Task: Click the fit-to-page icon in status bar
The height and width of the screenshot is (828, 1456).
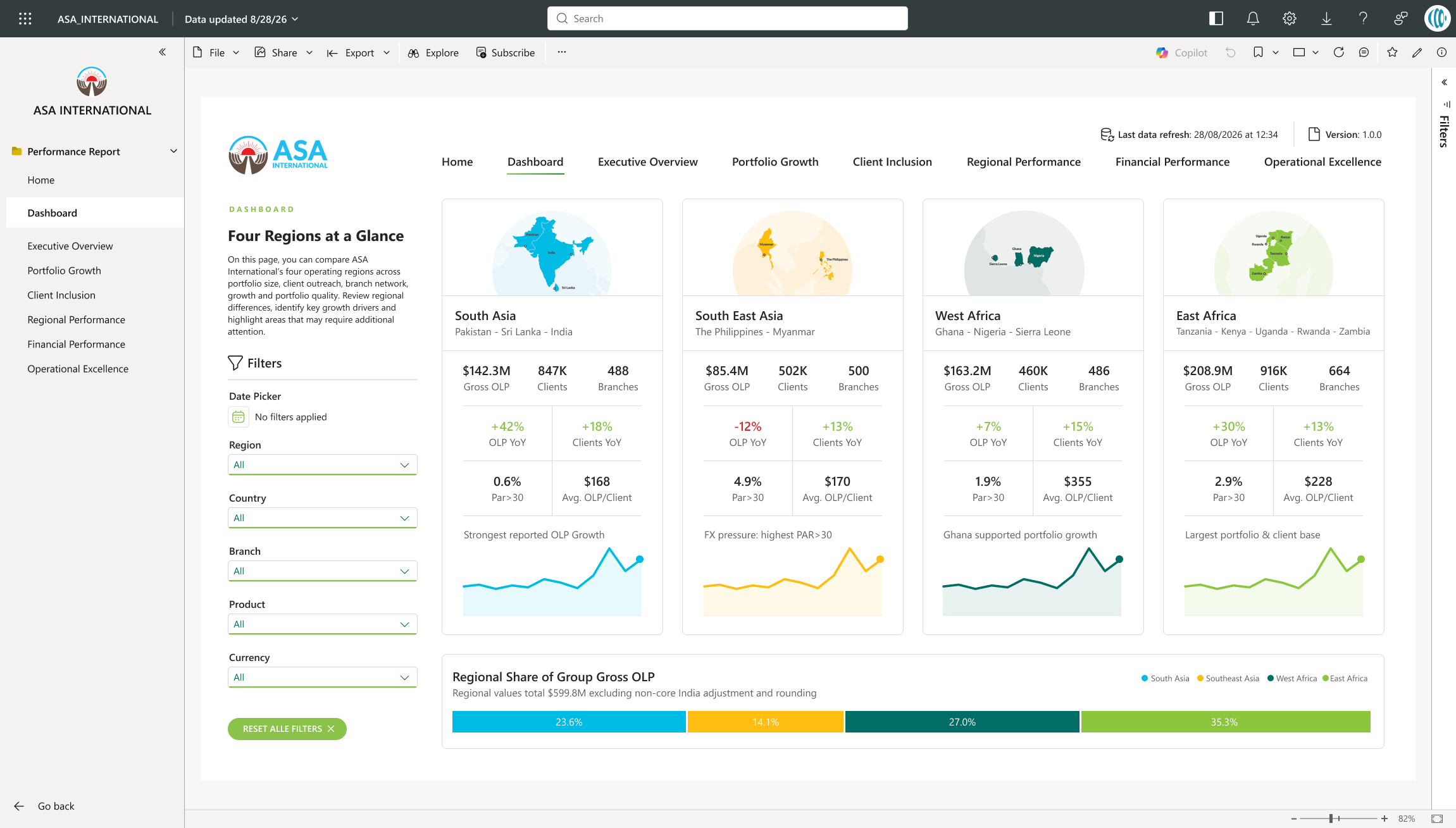Action: pyautogui.click(x=1437, y=819)
